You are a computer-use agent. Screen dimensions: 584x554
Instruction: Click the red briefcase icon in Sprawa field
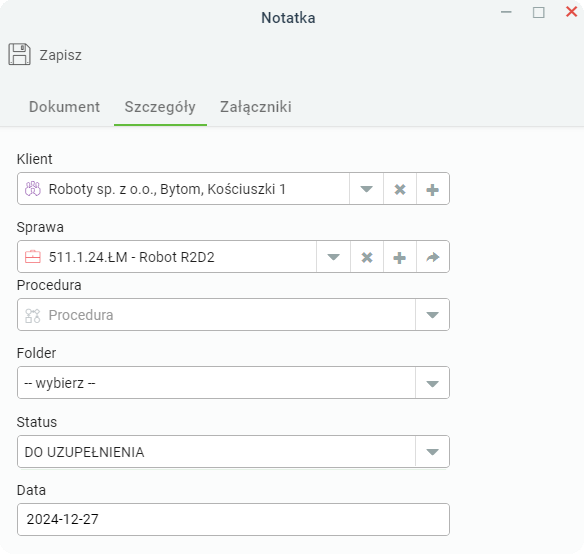tap(33, 257)
